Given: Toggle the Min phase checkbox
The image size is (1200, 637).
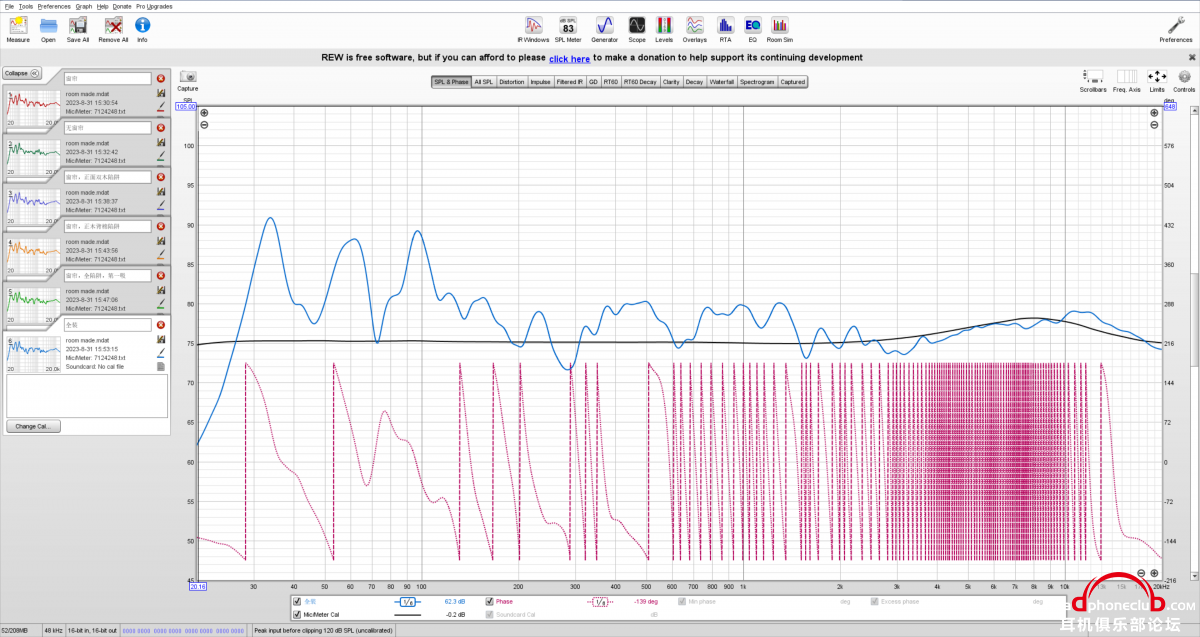Looking at the screenshot, I should pyautogui.click(x=682, y=602).
